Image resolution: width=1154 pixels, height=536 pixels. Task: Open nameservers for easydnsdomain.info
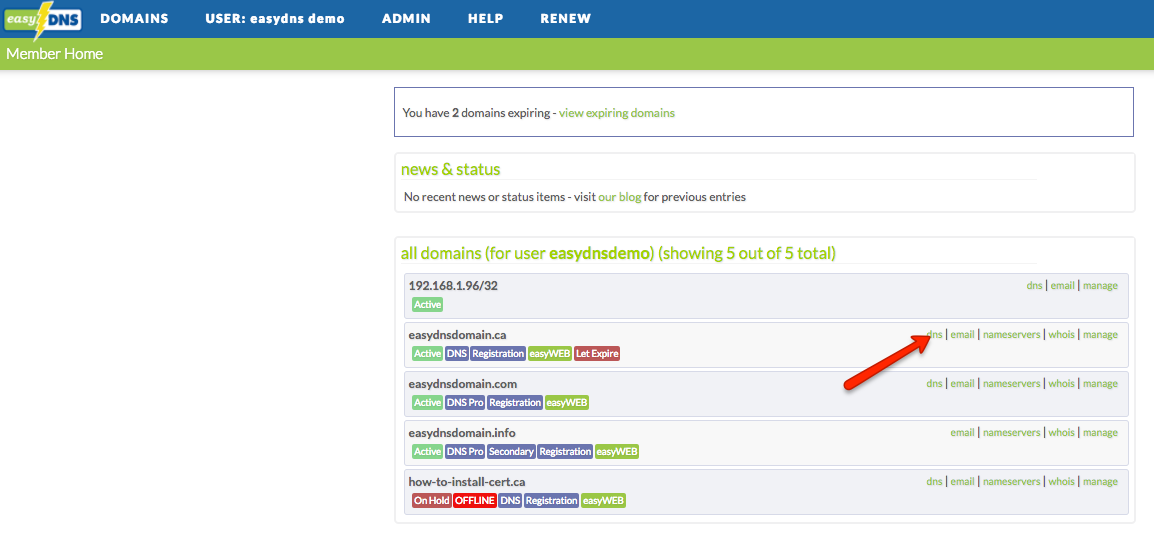click(x=1012, y=433)
